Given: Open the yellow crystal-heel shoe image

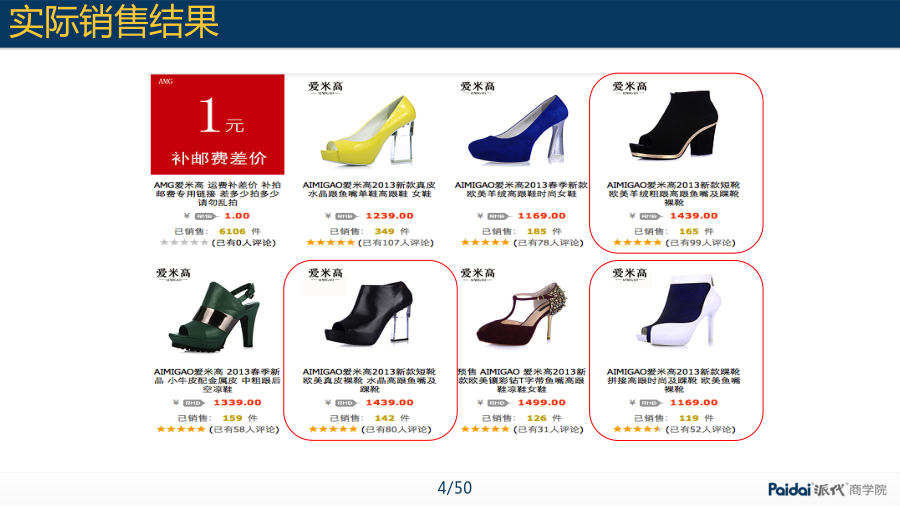Looking at the screenshot, I should [369, 130].
